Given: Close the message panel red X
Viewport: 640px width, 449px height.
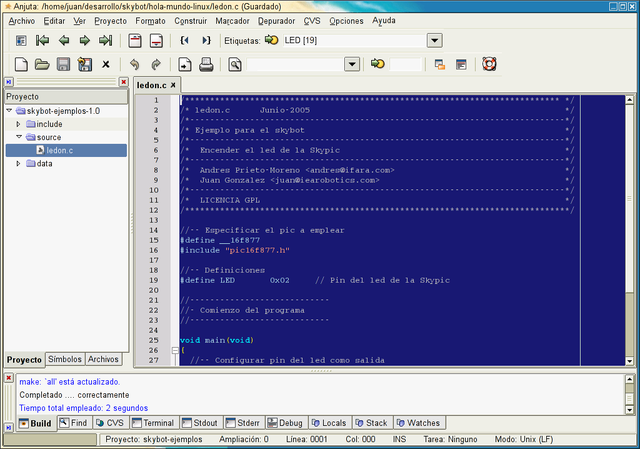Looking at the screenshot, I should 9,378.
